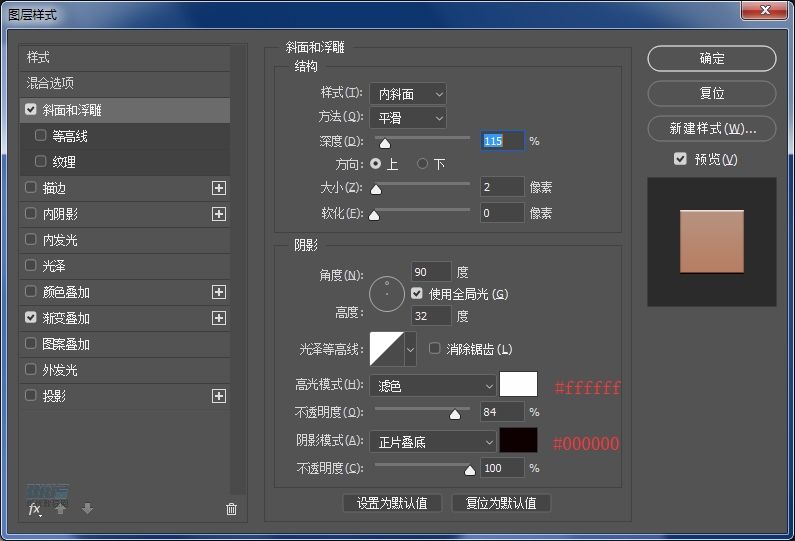Click the move effect down arrow icon
Viewport: 795px width, 541px height.
(87, 509)
